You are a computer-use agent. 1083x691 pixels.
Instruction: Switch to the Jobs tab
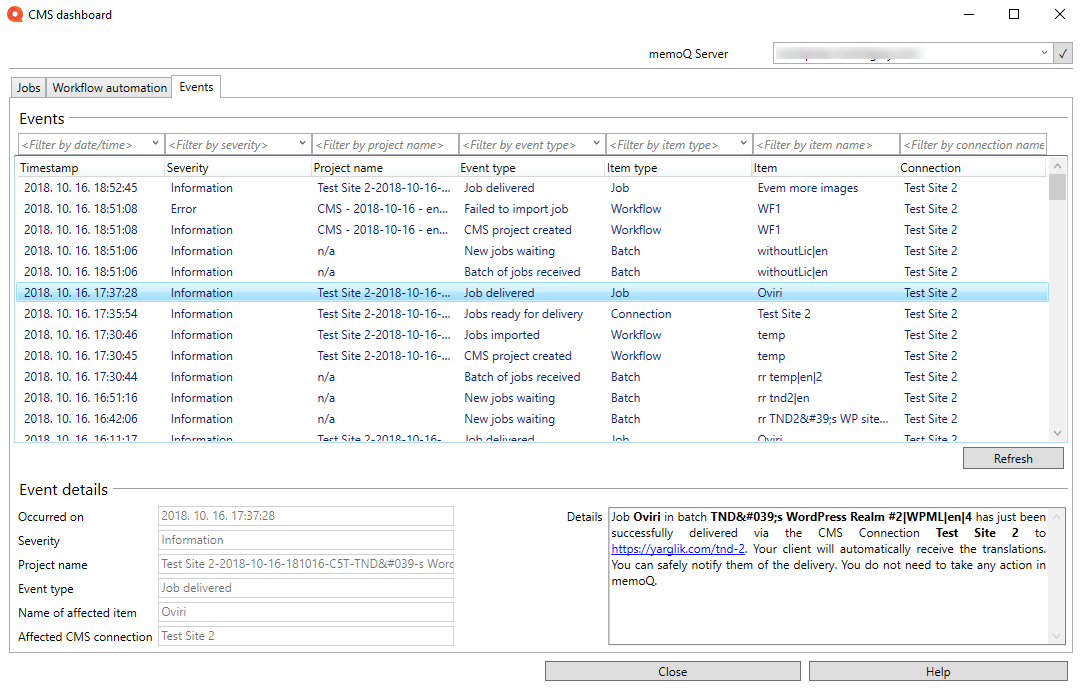click(28, 87)
